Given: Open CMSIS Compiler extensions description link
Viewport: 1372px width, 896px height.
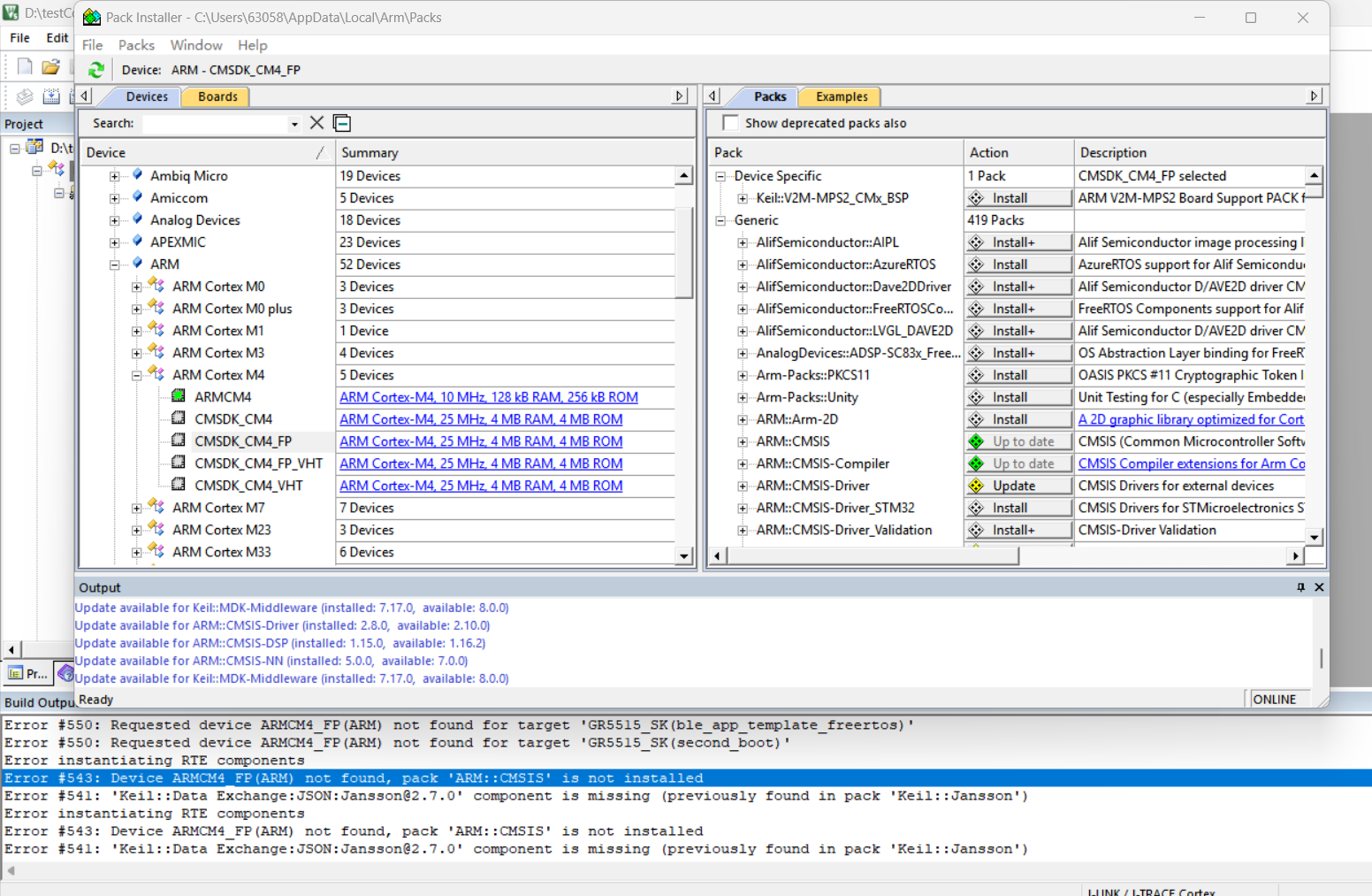Looking at the screenshot, I should pos(1192,463).
